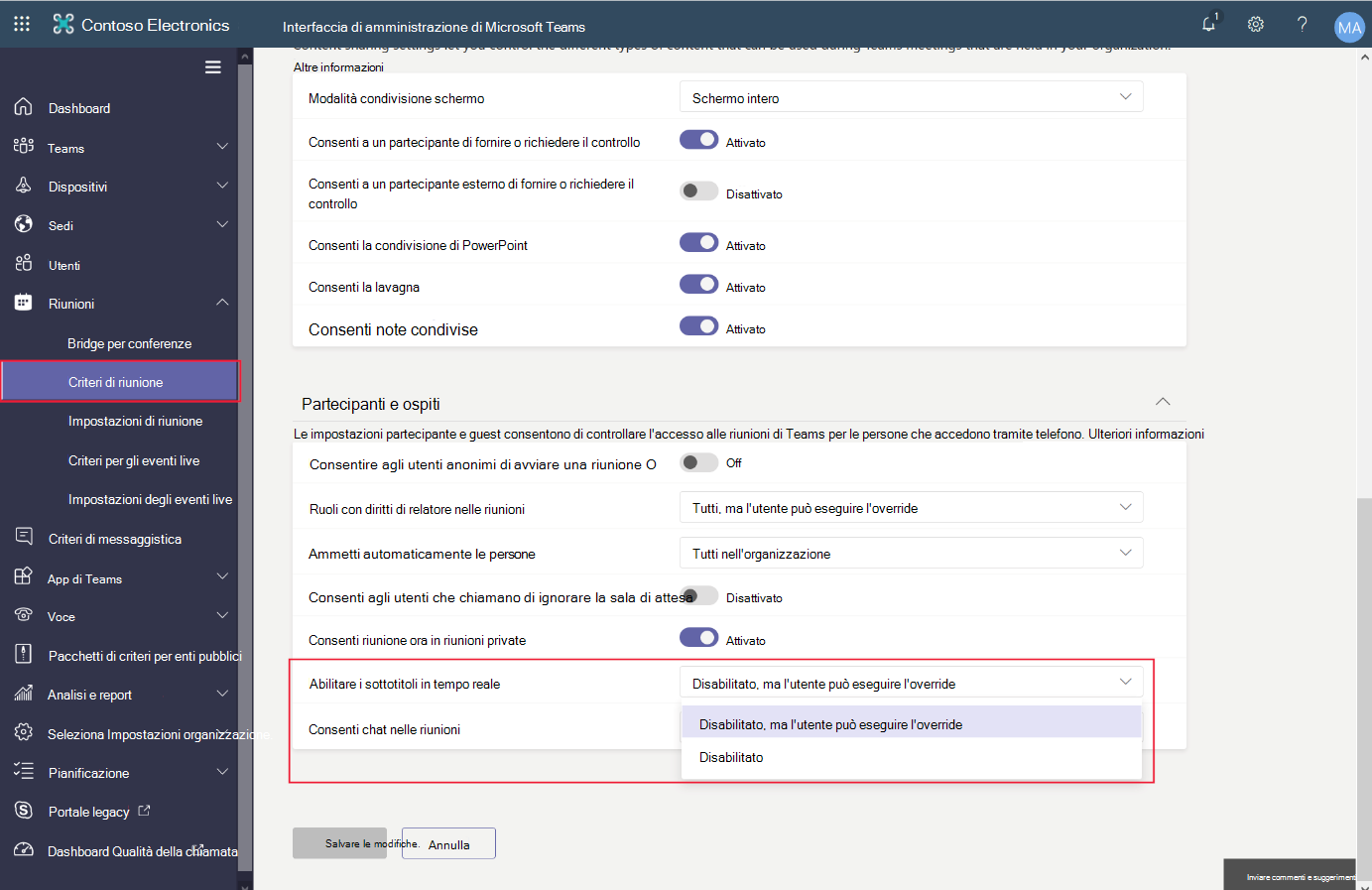
Task: Open Criteri per gli eventi live
Action: click(x=134, y=460)
